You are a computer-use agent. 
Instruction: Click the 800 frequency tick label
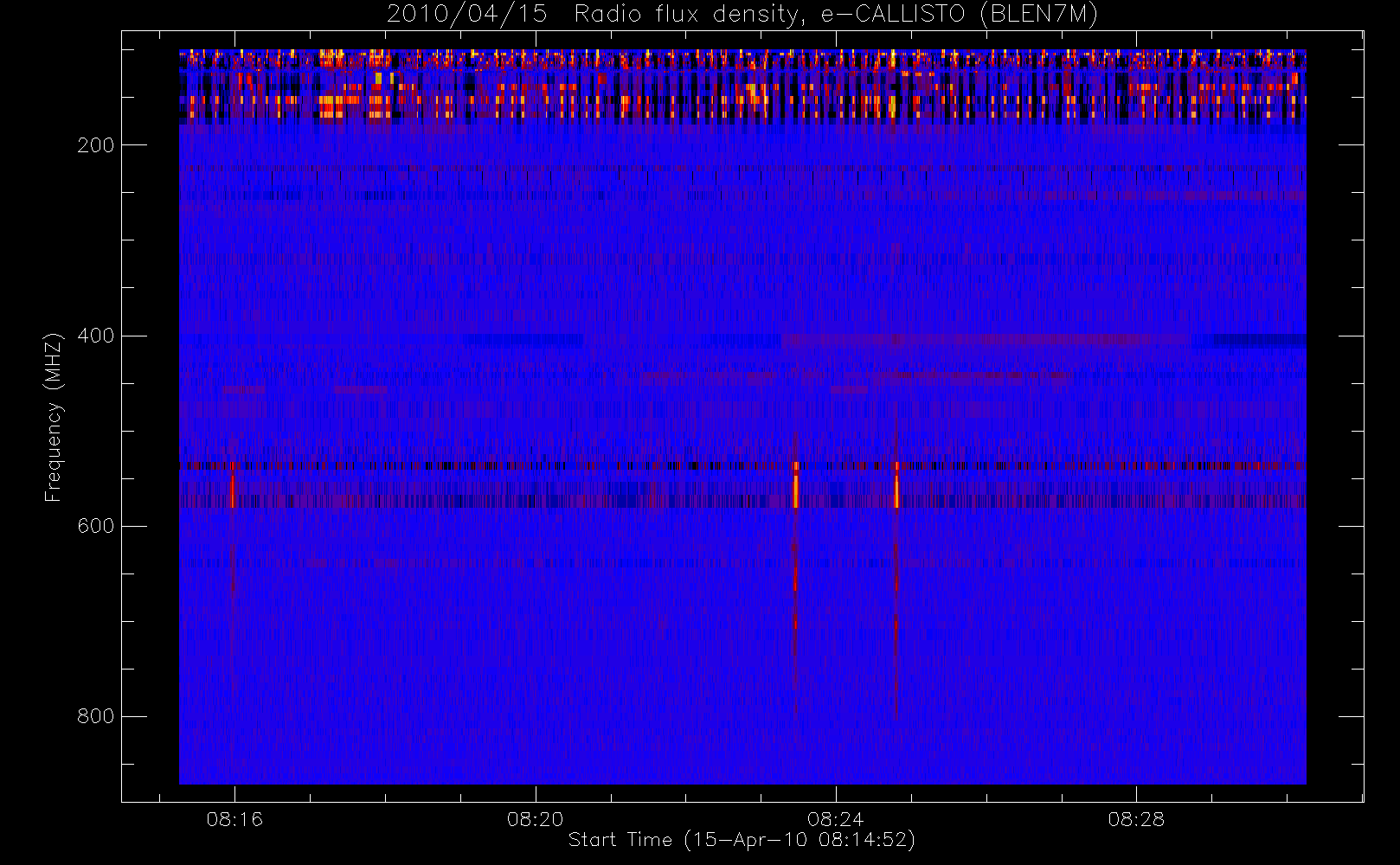coord(96,716)
